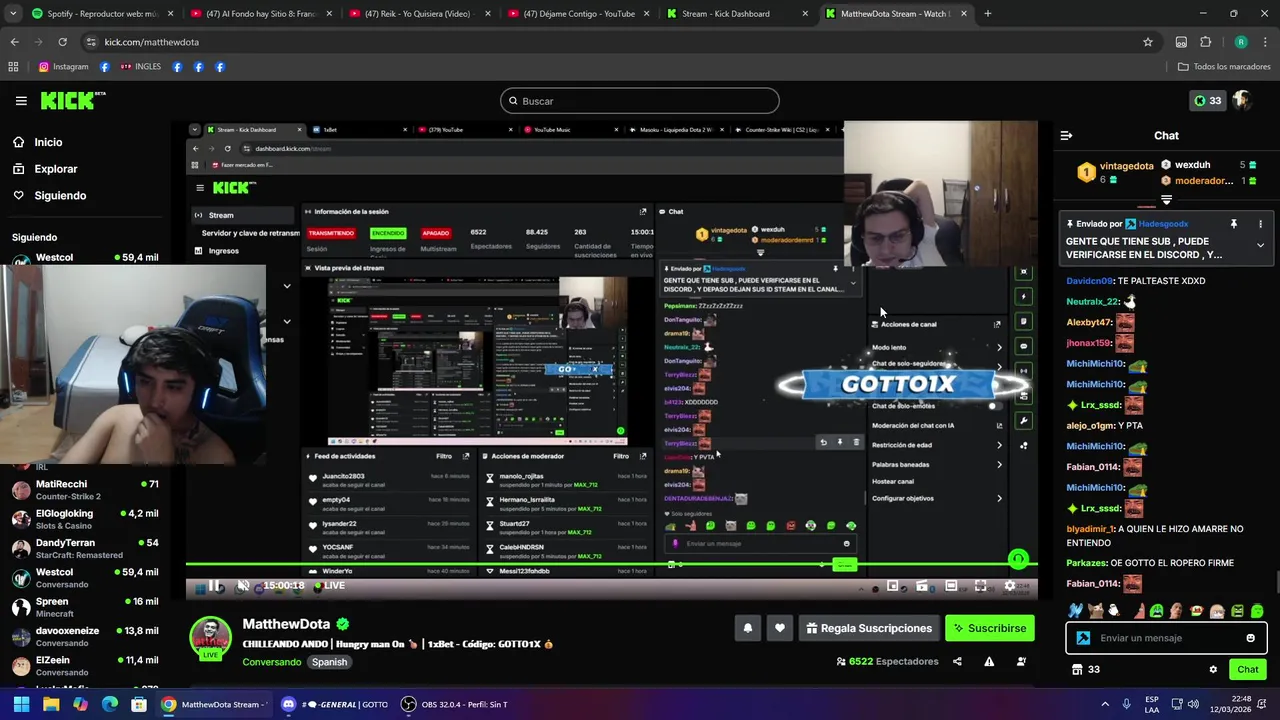Expand the chat leaderboard
Screen dimensions: 1280x720
[x=1166, y=200]
